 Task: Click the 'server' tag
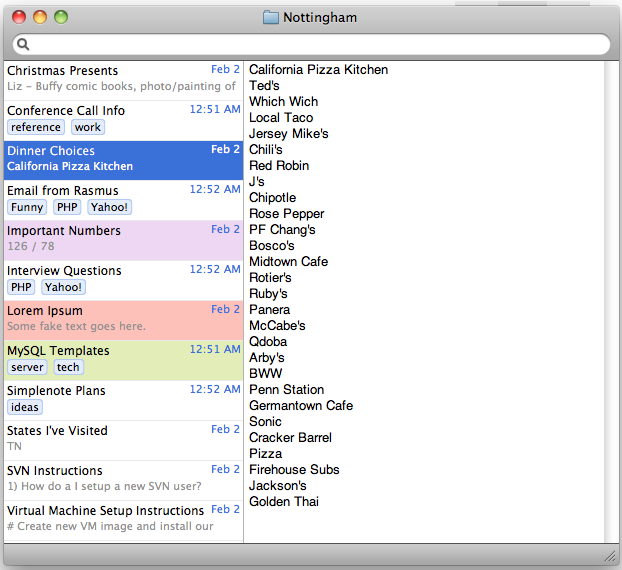[x=28, y=367]
